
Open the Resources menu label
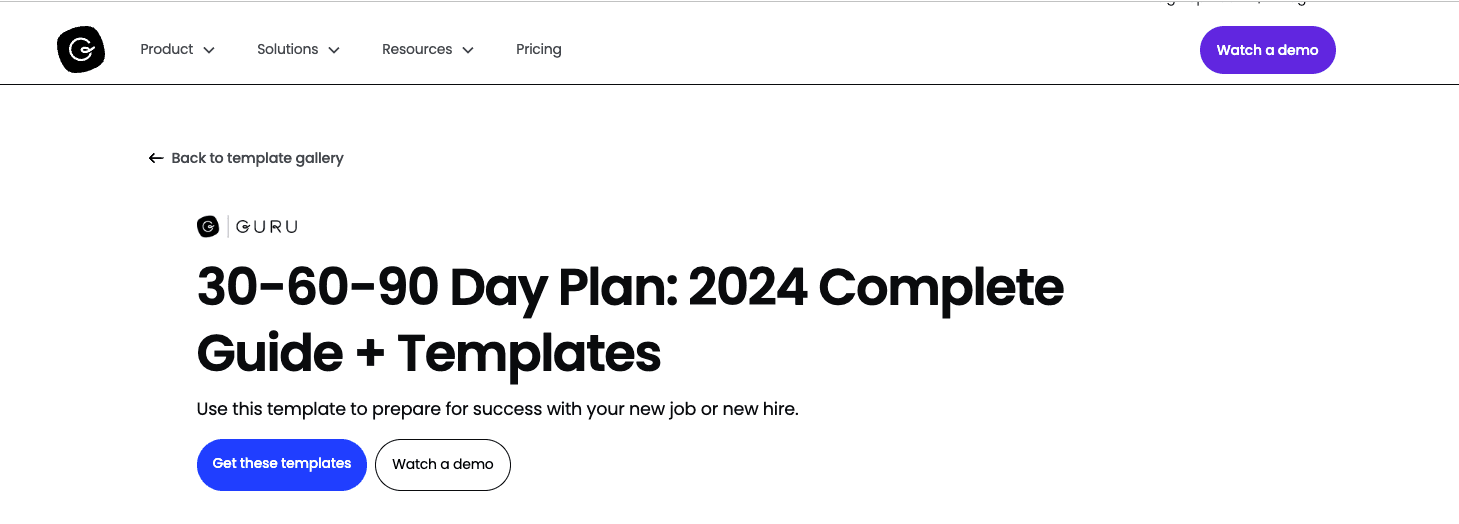pyautogui.click(x=416, y=50)
